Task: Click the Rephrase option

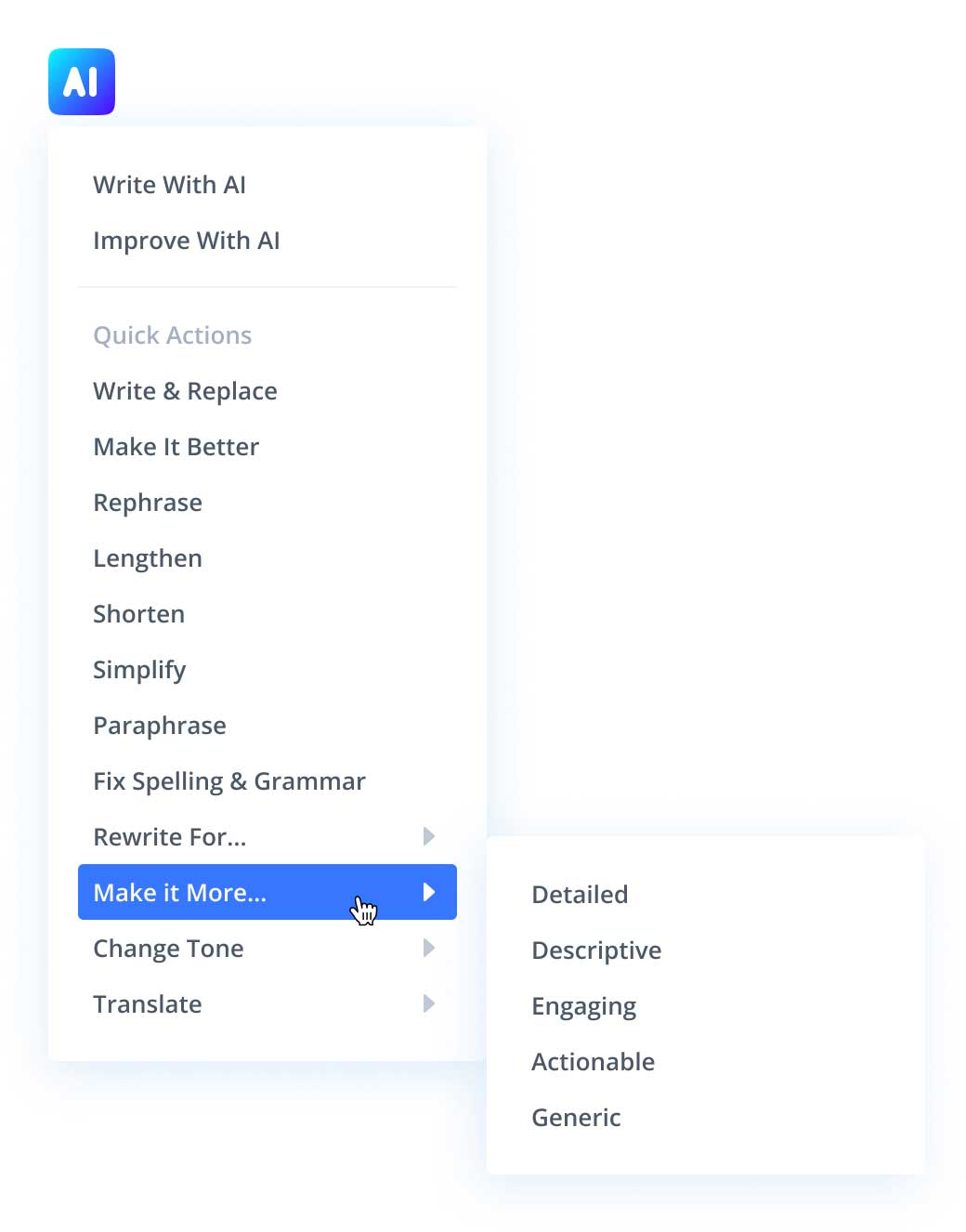Action: [148, 502]
